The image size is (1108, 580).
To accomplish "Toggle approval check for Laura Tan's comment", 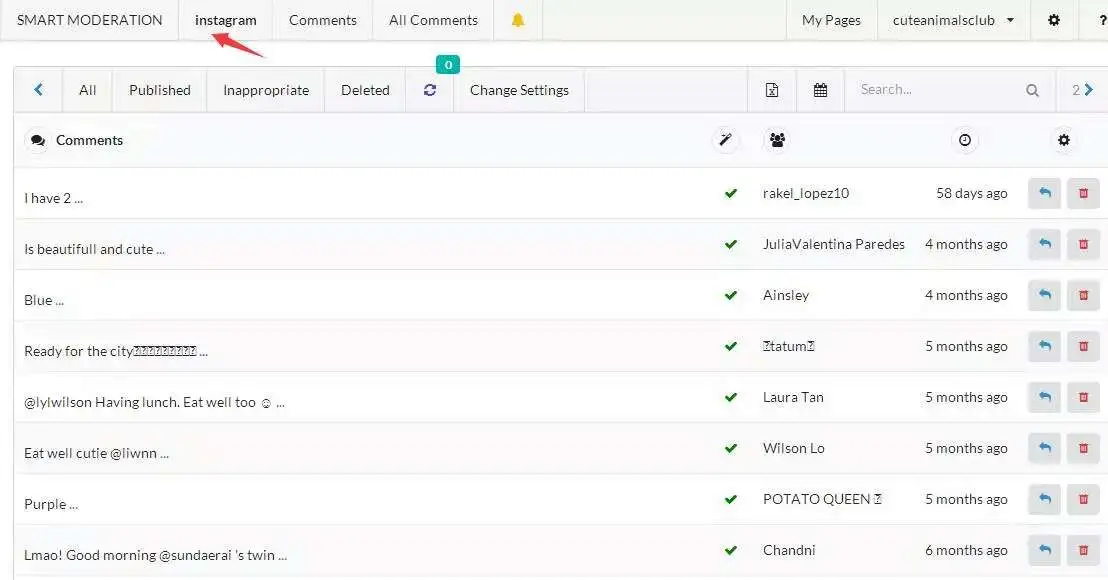I will (731, 397).
